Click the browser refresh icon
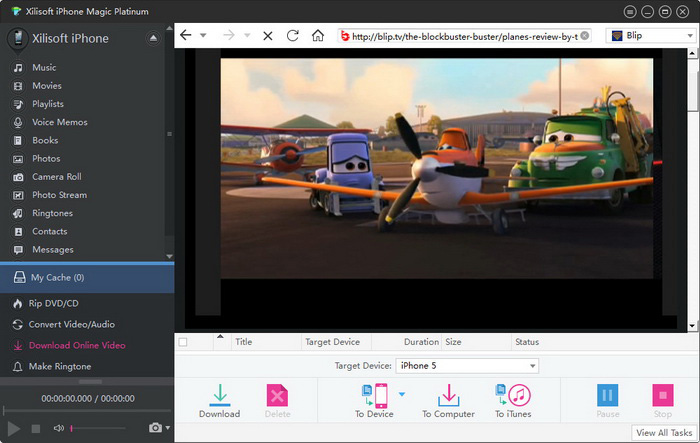Viewport: 700px width, 443px height. 293,35
